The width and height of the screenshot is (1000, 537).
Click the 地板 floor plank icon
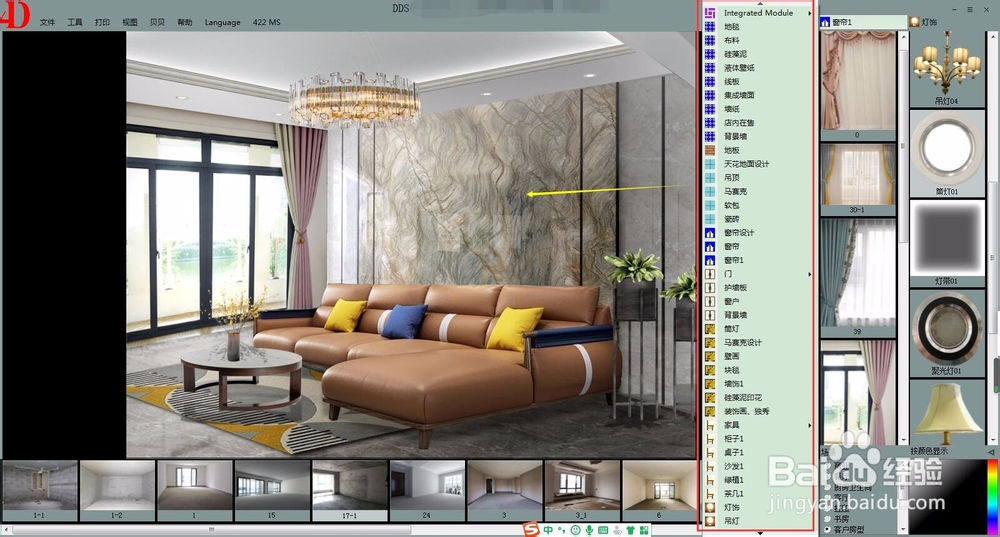(x=710, y=151)
